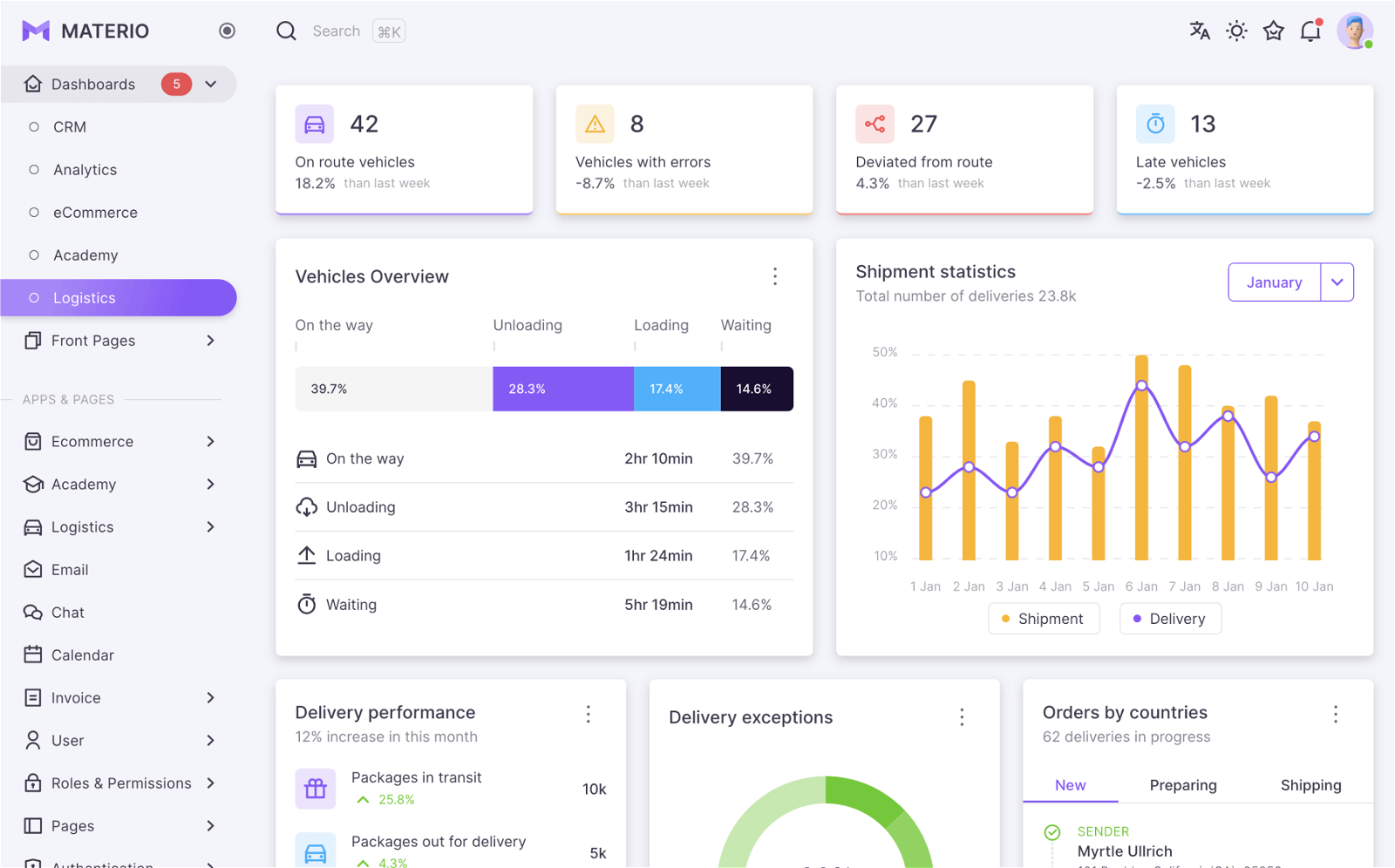This screenshot has height=868, width=1395.
Task: Switch to the Shipping orders tab
Action: click(1310, 785)
